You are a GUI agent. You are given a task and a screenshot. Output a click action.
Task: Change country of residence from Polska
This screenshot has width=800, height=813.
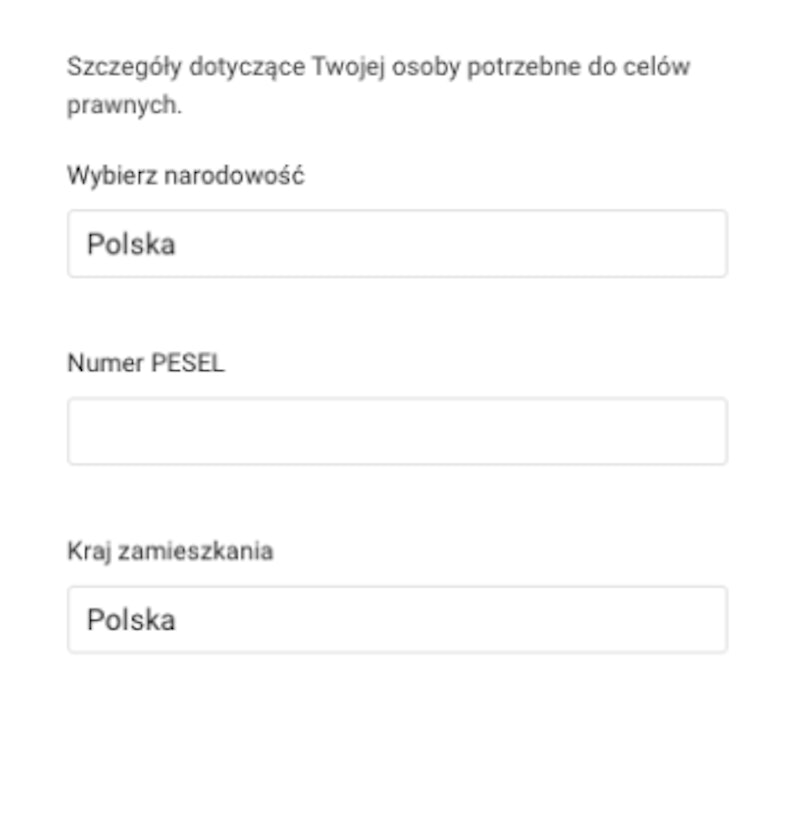(x=397, y=620)
